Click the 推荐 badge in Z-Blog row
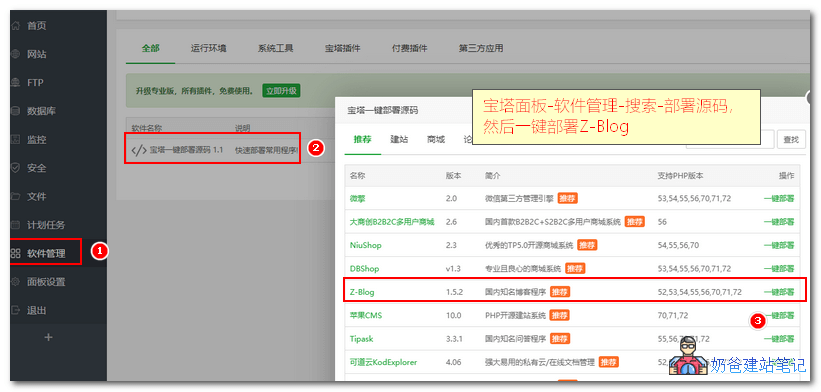This screenshot has width=821, height=392. coord(560,292)
